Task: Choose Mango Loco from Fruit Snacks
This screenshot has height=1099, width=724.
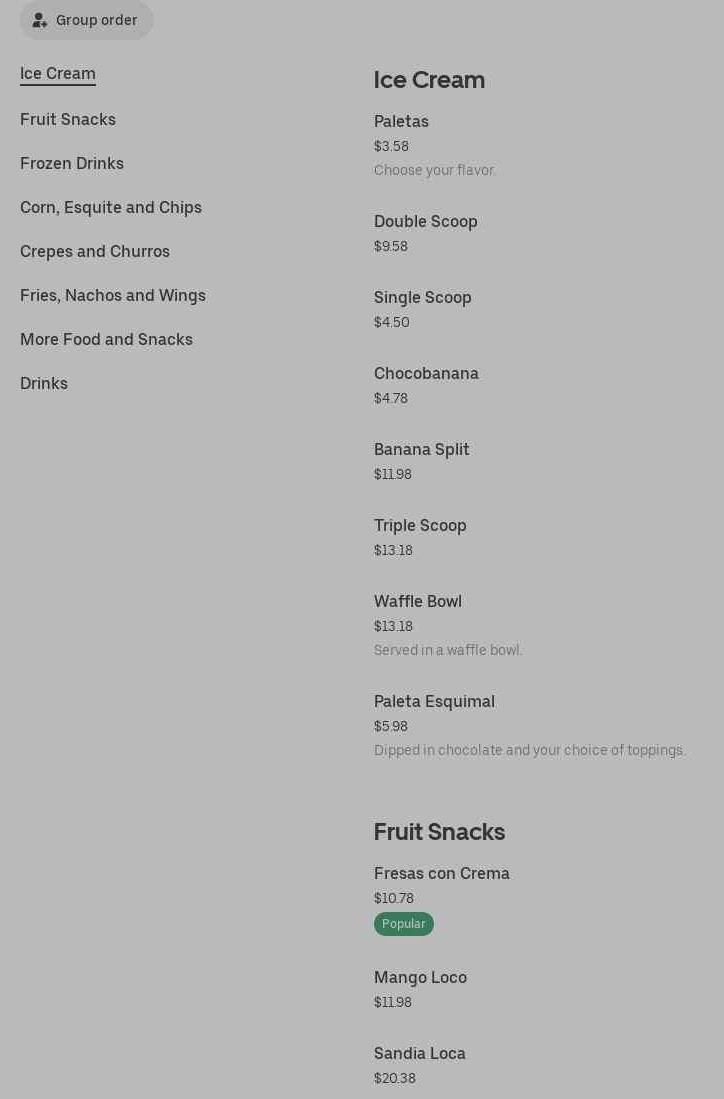Action: tap(420, 977)
